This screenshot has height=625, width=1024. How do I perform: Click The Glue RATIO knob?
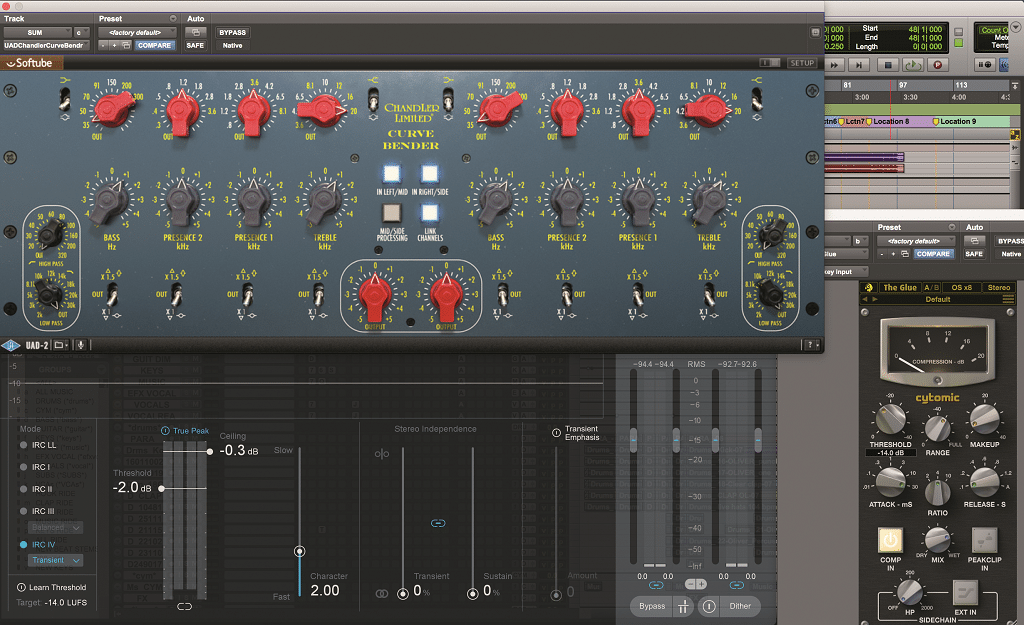[x=938, y=494]
